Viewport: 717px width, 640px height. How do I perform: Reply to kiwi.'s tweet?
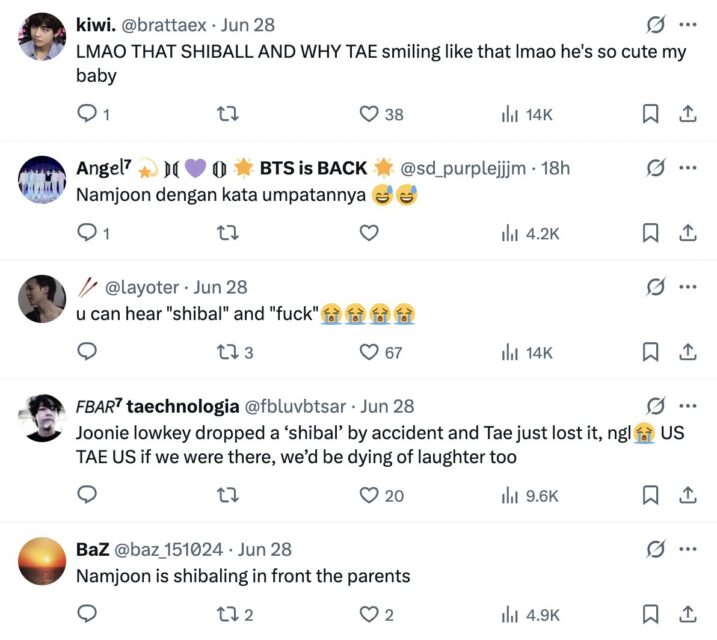(87, 114)
